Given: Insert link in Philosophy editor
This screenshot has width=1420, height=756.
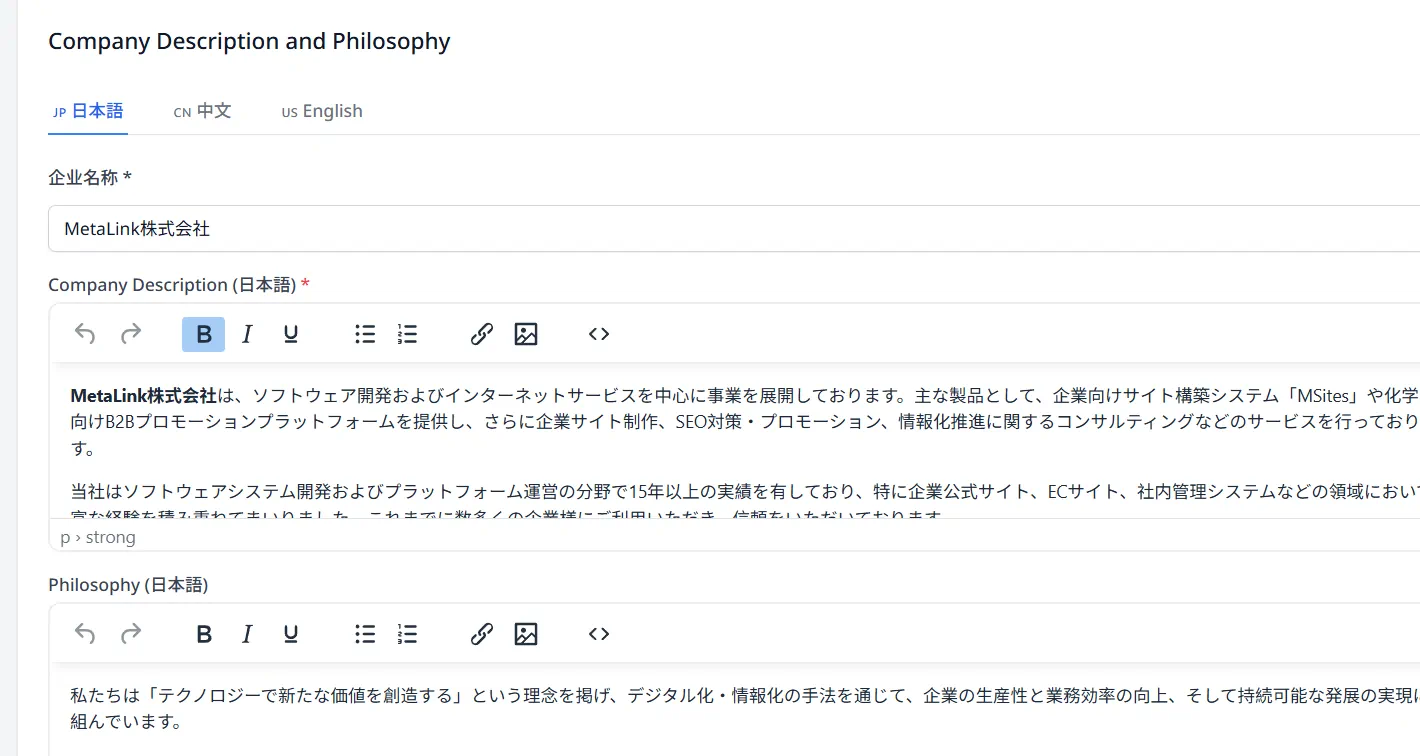Looking at the screenshot, I should (x=482, y=634).
